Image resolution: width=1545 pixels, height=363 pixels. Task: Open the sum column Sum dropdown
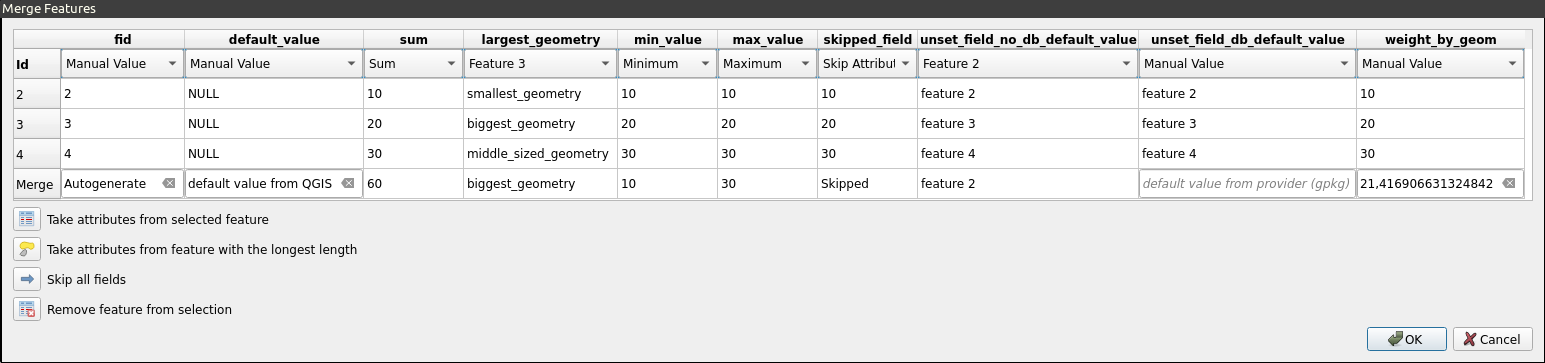point(413,64)
